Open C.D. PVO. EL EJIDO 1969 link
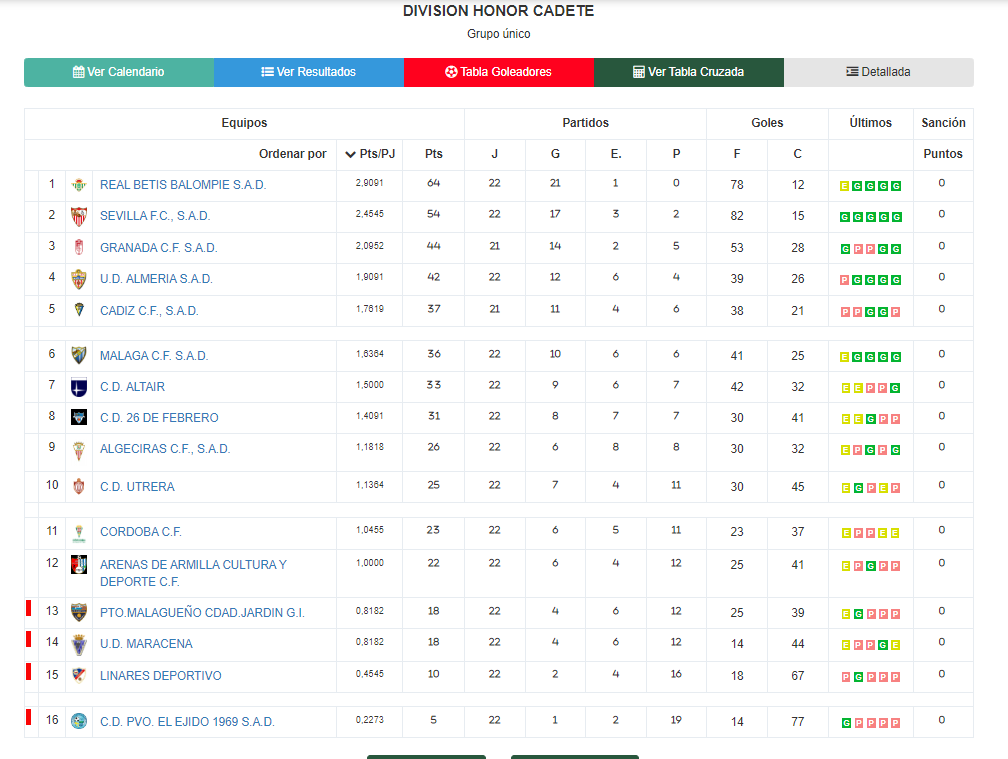 pos(187,722)
